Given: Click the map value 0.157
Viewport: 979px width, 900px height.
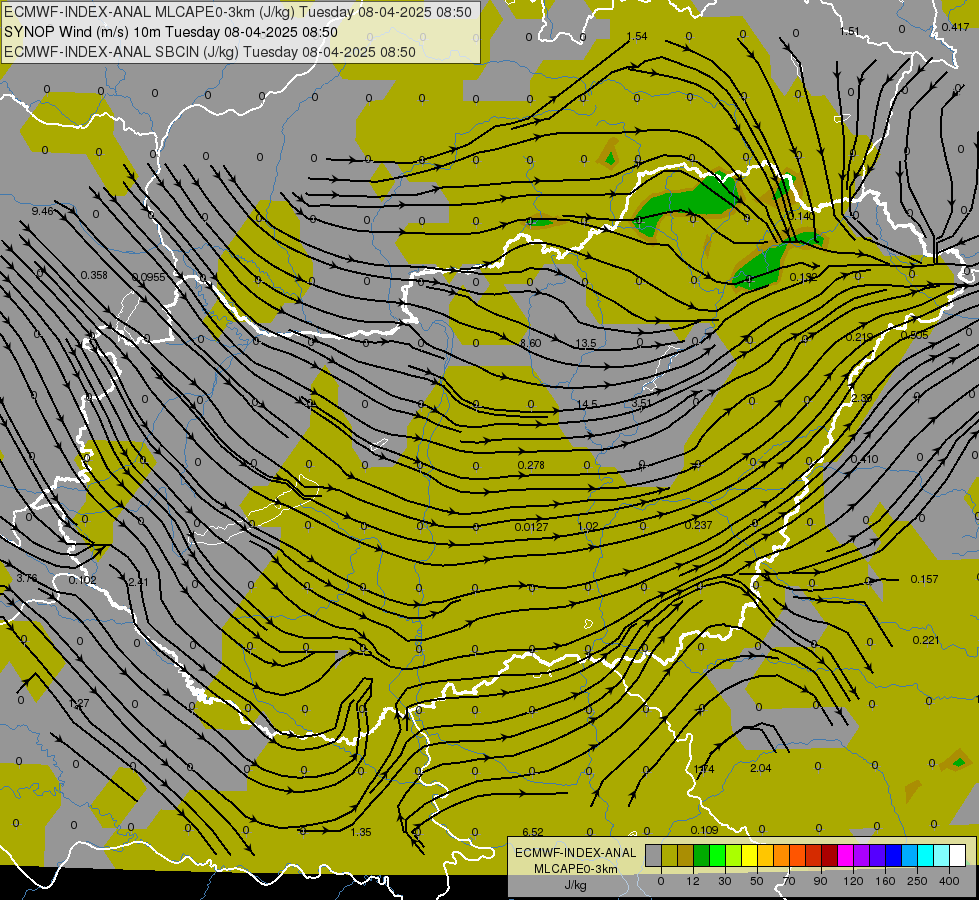Looking at the screenshot, I should click(x=924, y=580).
